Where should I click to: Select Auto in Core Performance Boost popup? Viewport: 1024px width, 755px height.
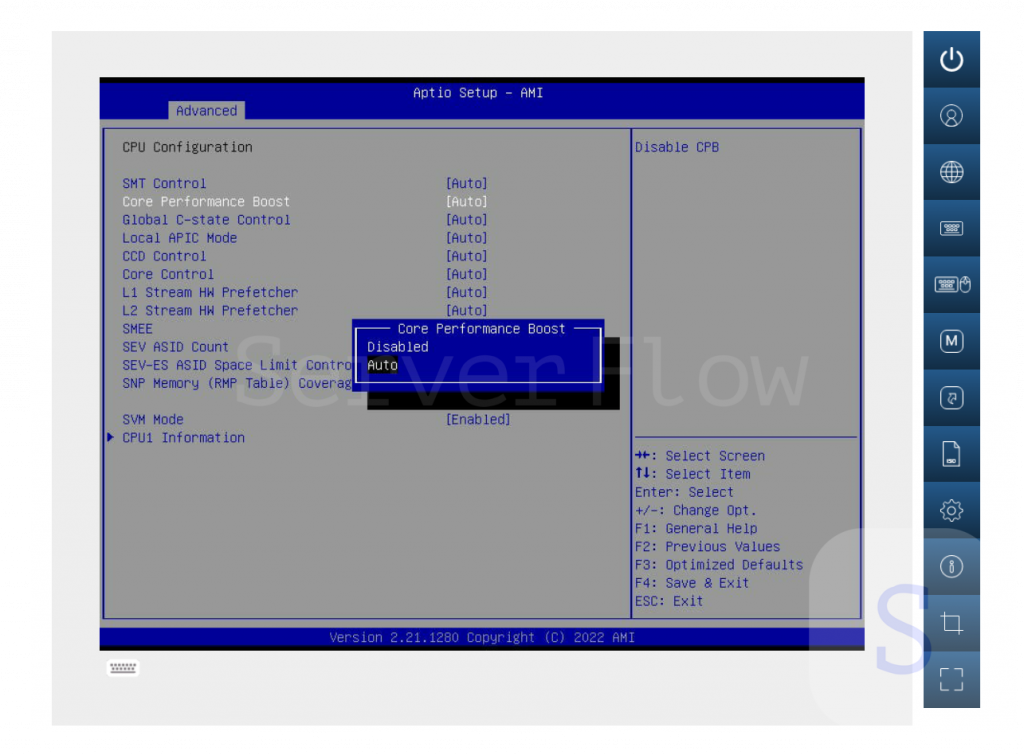pos(382,365)
